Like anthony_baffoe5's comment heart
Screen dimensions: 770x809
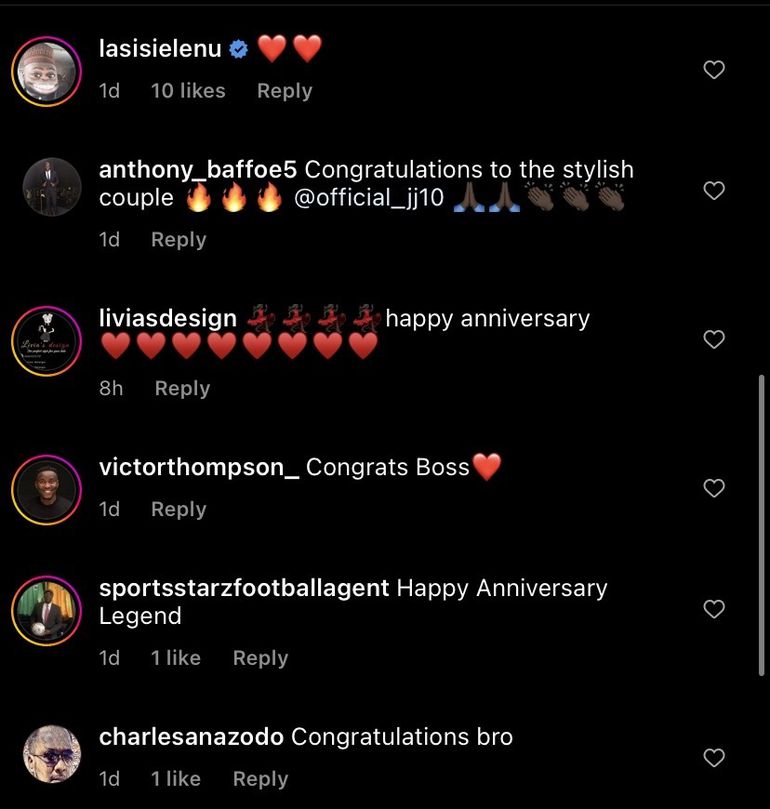(x=714, y=191)
